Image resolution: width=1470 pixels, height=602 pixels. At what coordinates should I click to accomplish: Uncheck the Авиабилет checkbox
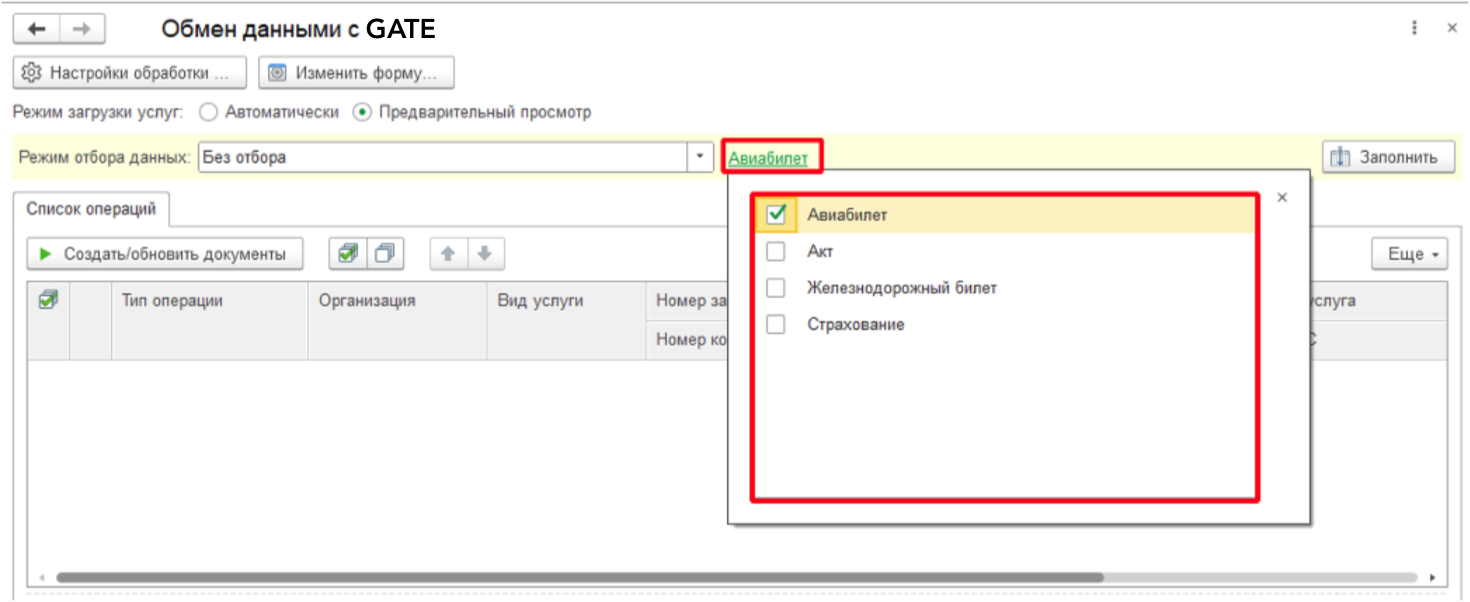776,214
